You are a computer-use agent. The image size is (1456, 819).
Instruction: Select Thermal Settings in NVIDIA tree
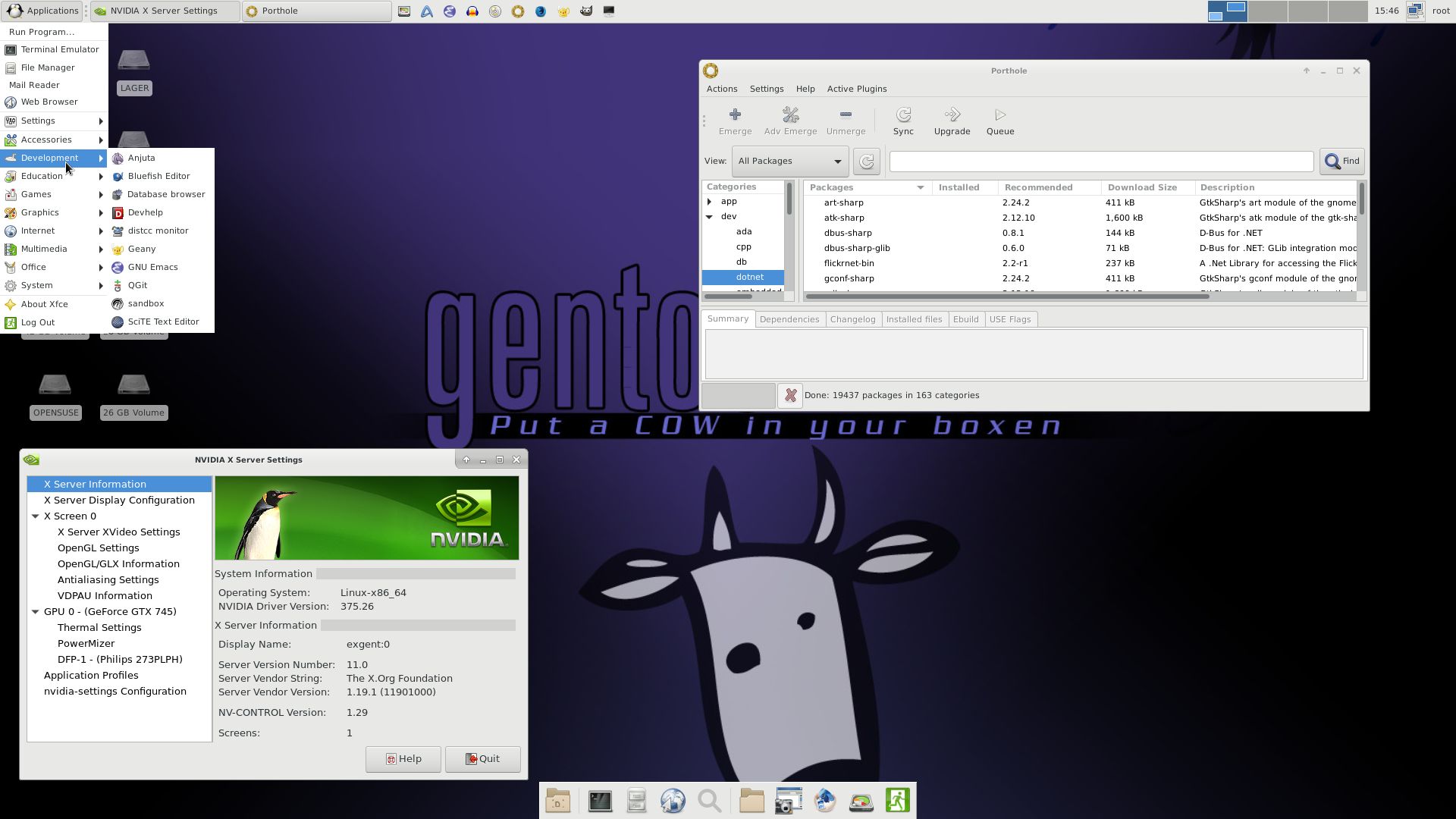[x=99, y=628]
